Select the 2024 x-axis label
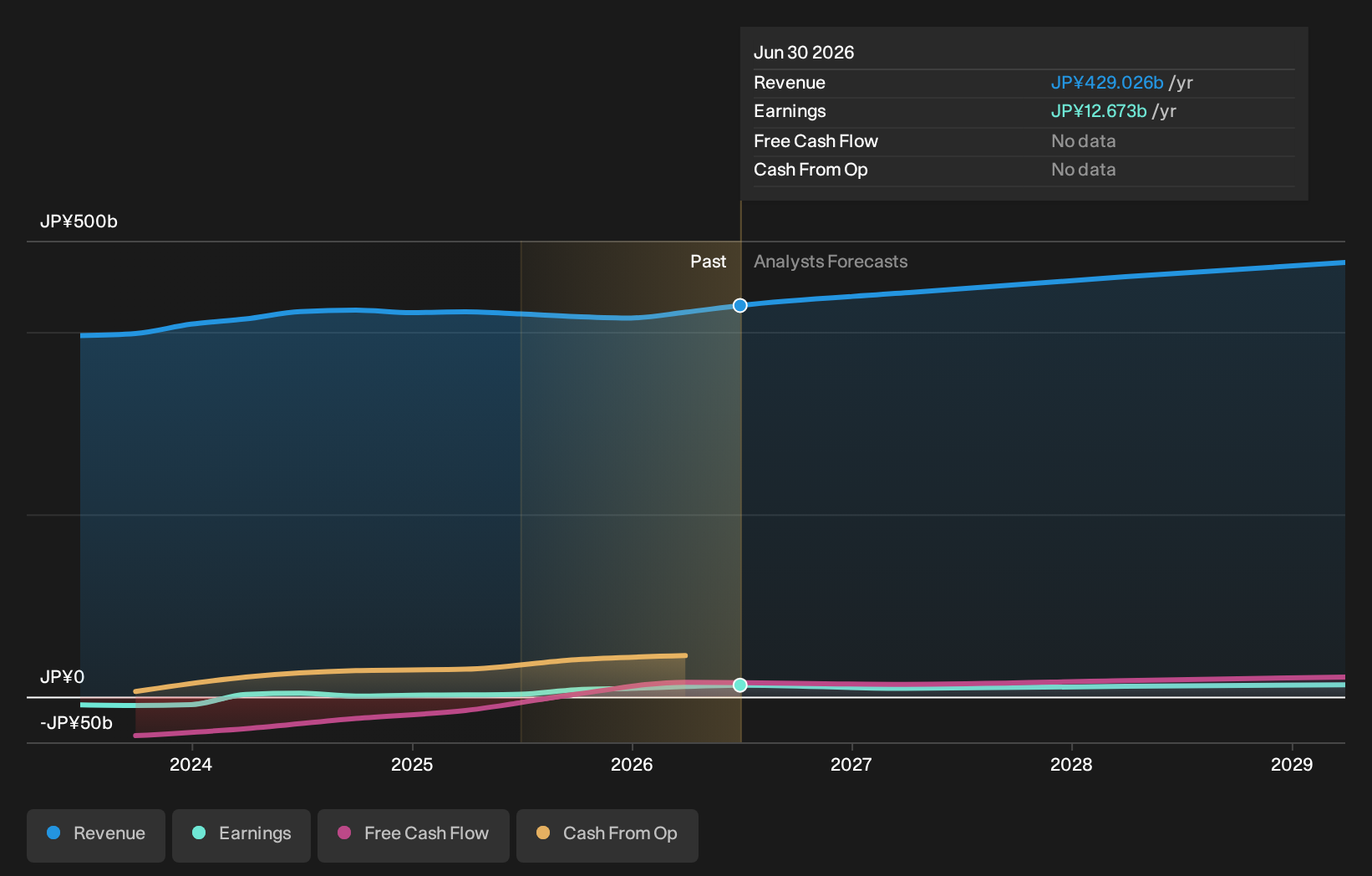 click(x=191, y=765)
